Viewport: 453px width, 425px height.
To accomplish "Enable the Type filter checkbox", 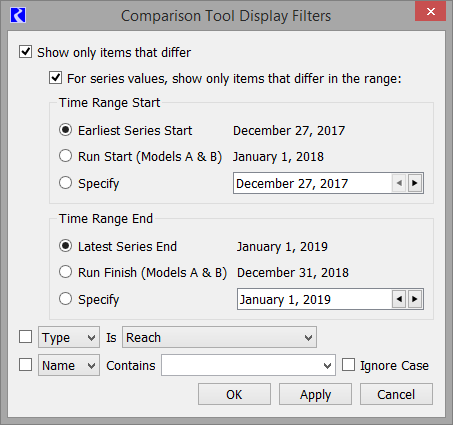I will point(25,337).
